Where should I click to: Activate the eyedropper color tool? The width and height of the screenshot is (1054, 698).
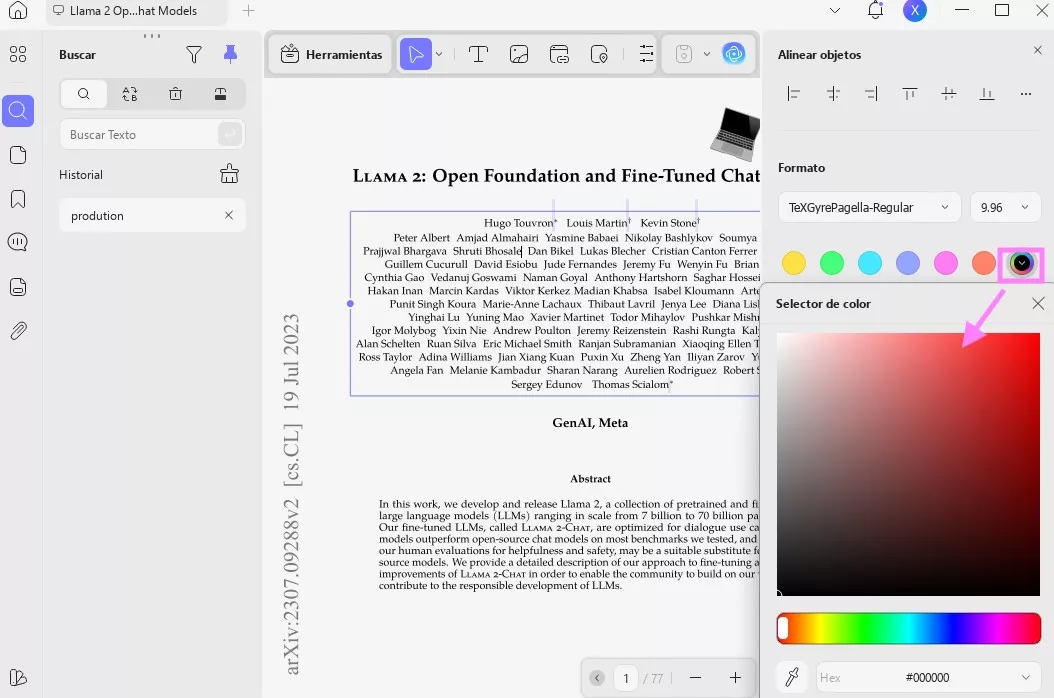[793, 677]
